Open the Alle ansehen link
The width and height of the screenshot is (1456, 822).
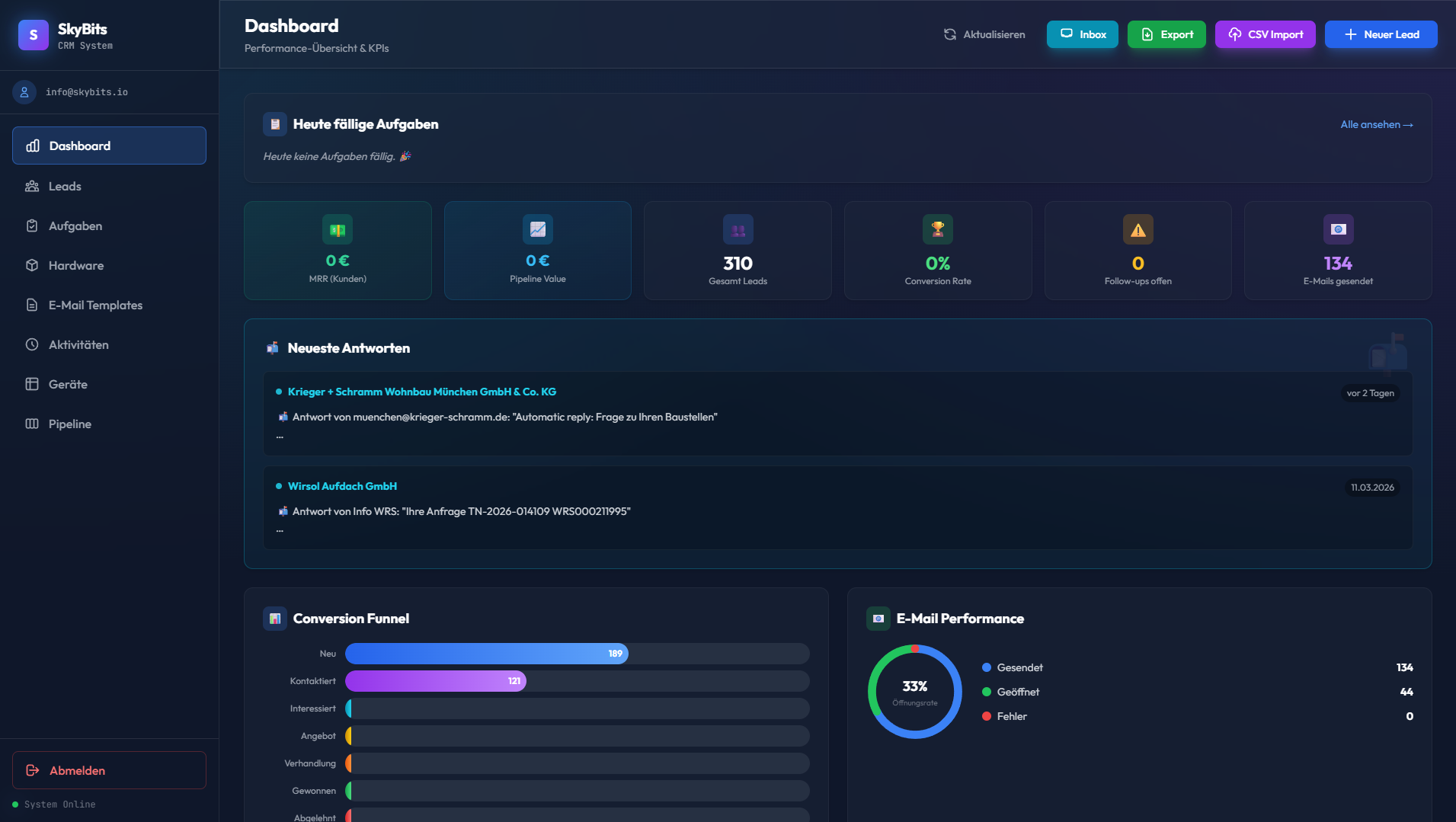[1376, 124]
